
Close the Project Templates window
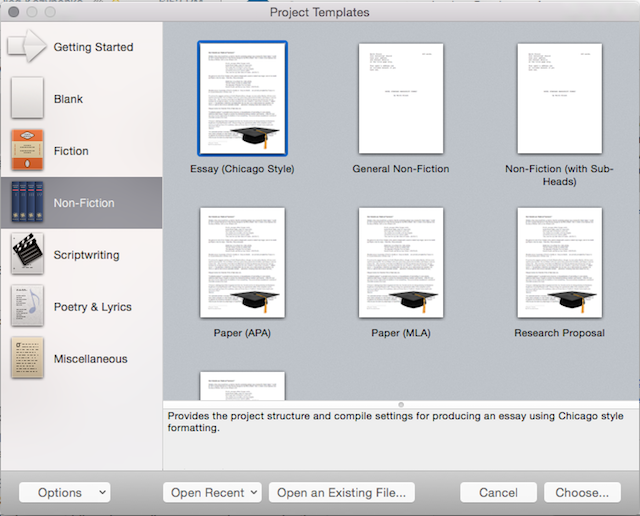(13, 12)
